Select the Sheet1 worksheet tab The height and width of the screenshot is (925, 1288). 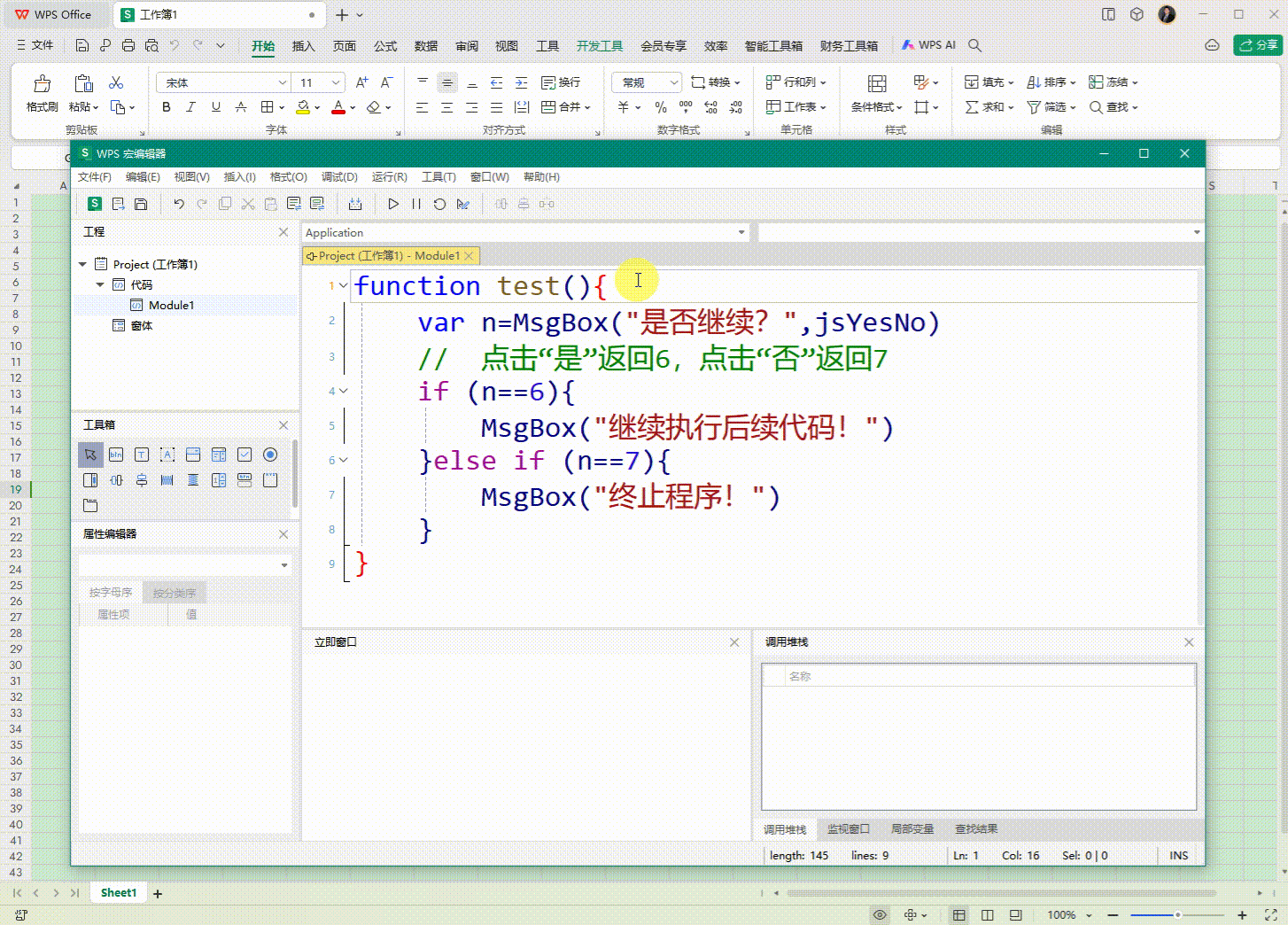(119, 892)
